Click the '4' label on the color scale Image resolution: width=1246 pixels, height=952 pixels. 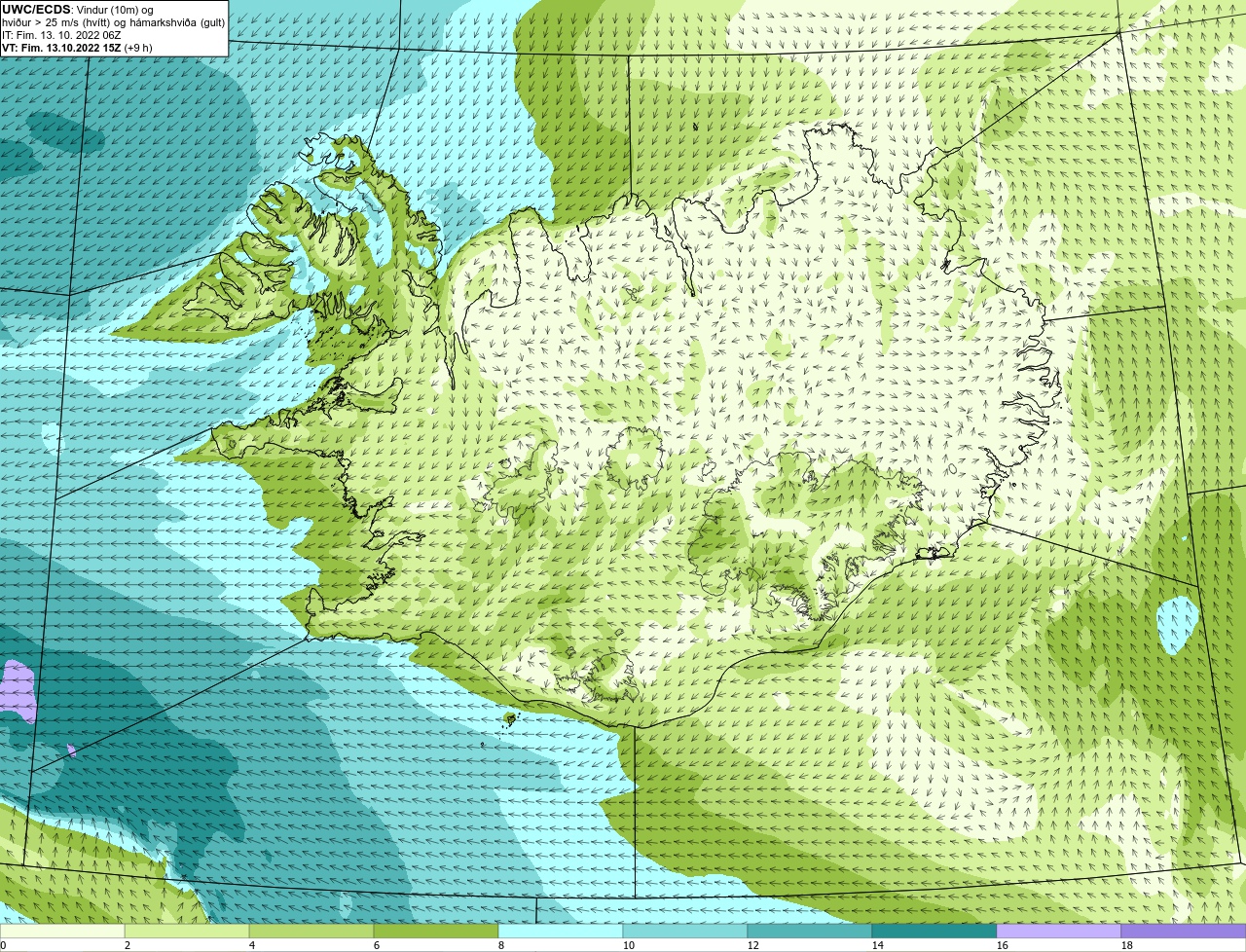[252, 945]
